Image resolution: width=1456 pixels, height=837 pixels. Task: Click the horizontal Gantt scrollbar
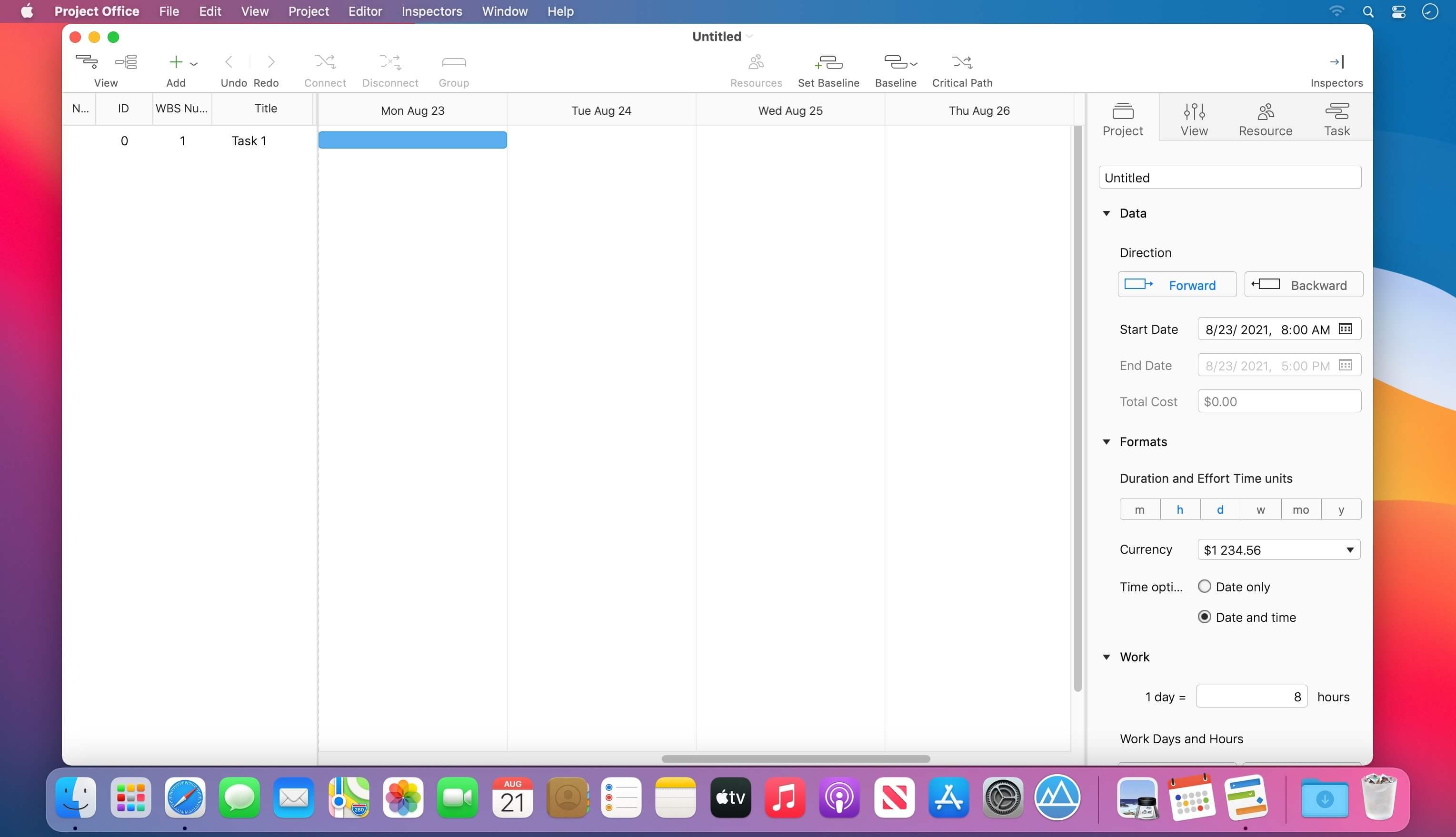796,759
